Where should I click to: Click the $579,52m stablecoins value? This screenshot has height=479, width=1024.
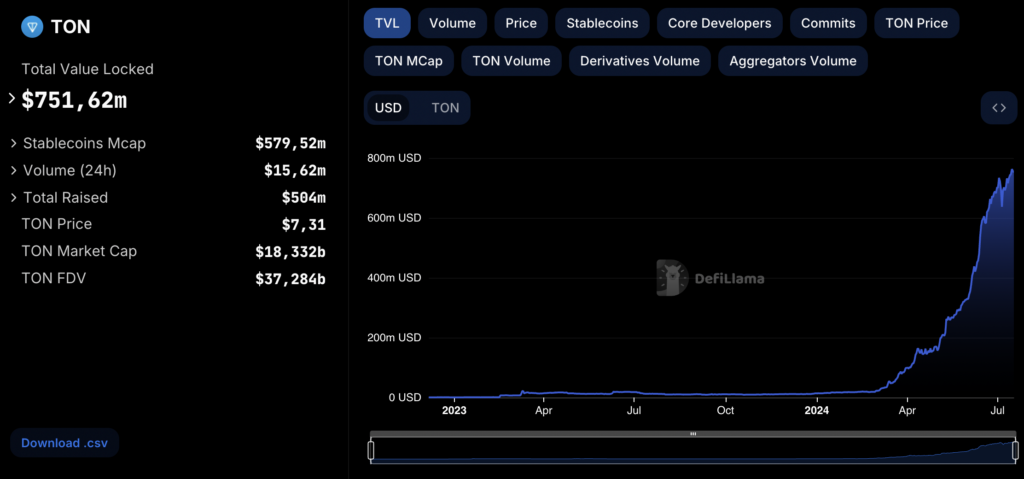(x=291, y=143)
